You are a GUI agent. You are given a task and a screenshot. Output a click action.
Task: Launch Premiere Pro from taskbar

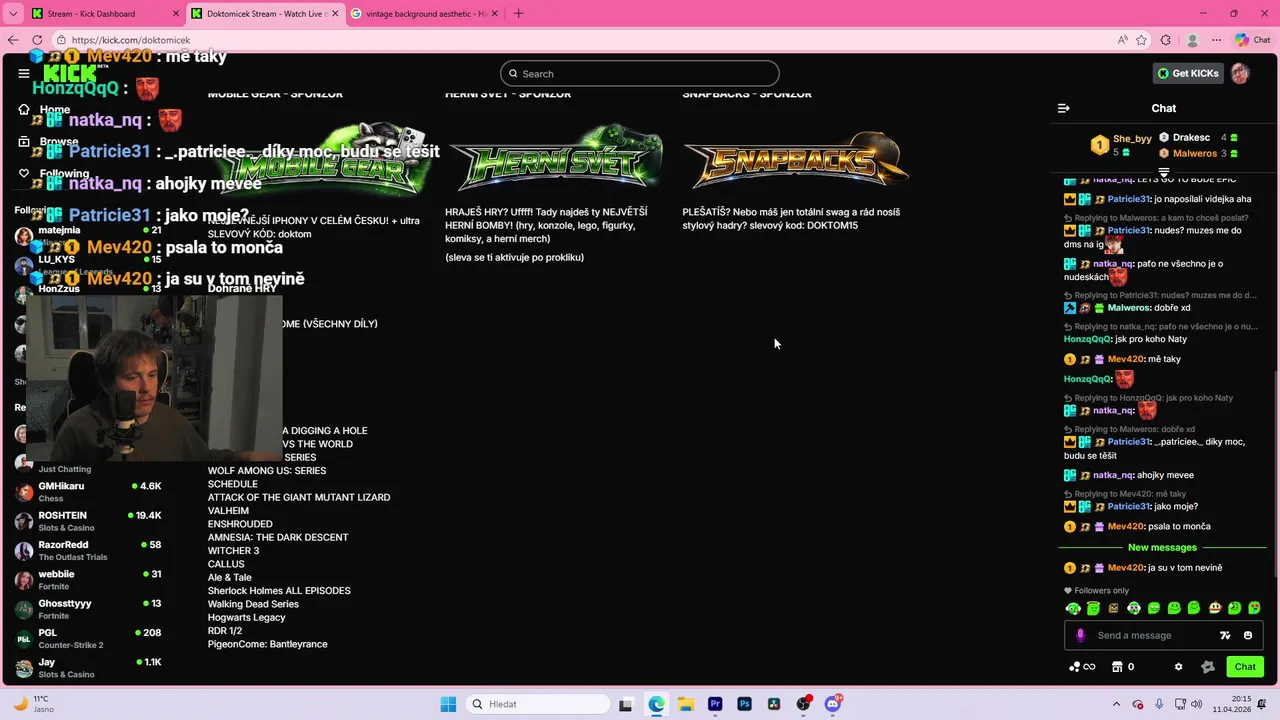(715, 704)
